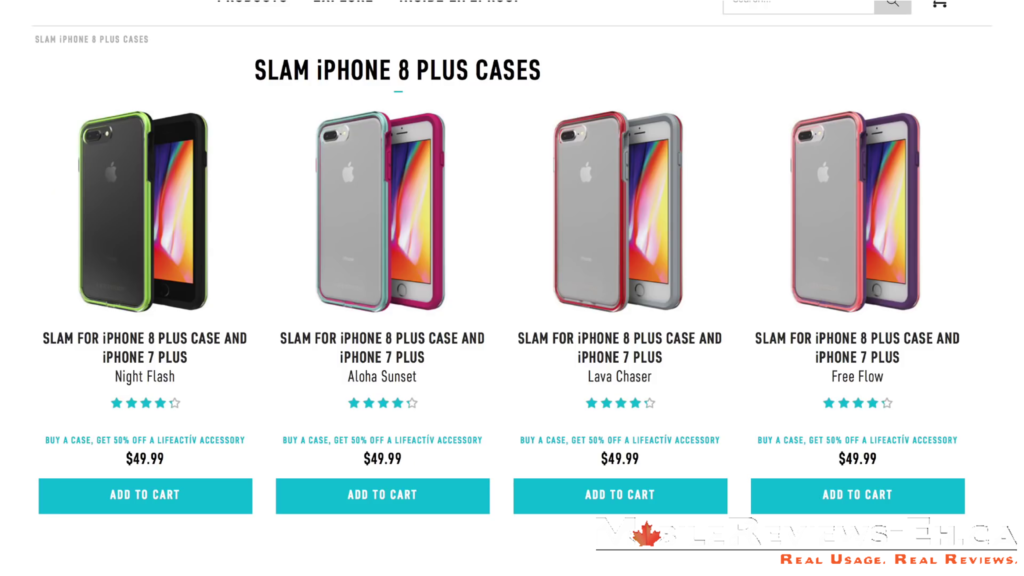Open the Night Flash case image

144,211
